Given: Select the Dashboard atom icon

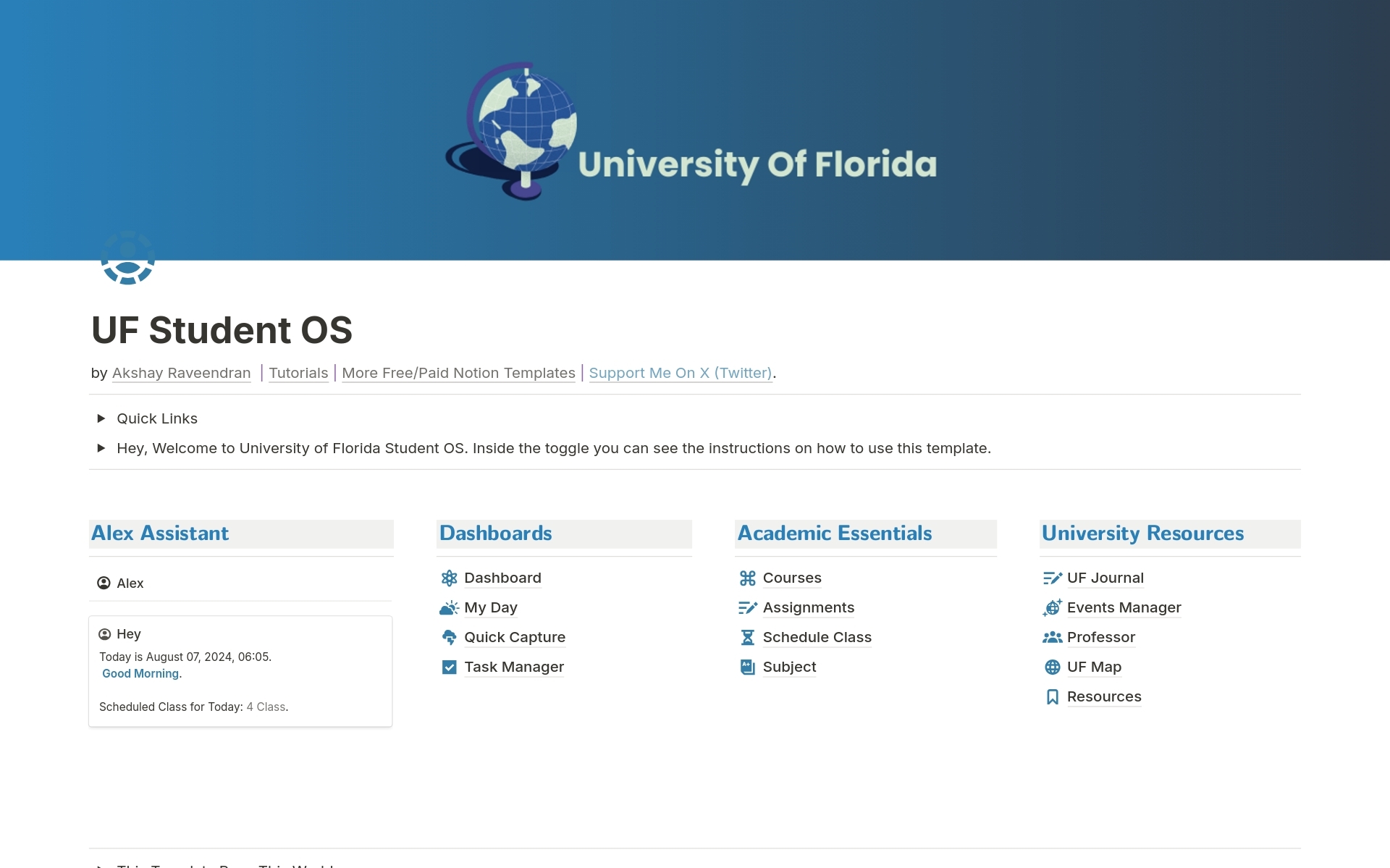Looking at the screenshot, I should [x=450, y=578].
